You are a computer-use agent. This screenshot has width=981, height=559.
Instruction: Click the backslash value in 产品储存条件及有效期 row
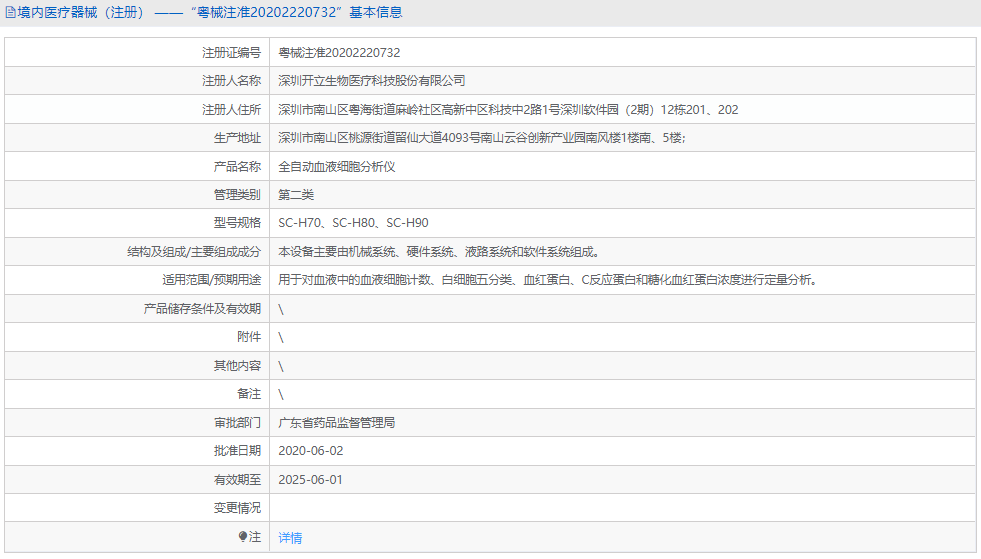tap(281, 310)
